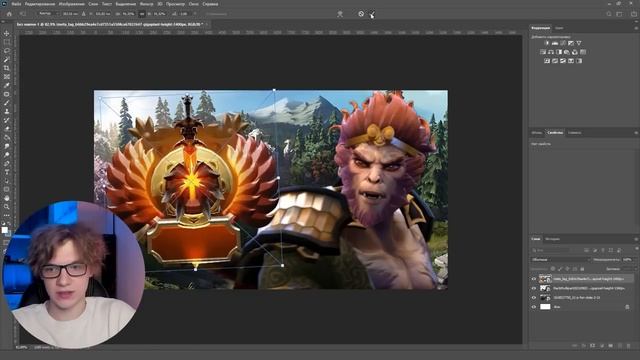Select the Eyedropper tool

(x=7, y=85)
